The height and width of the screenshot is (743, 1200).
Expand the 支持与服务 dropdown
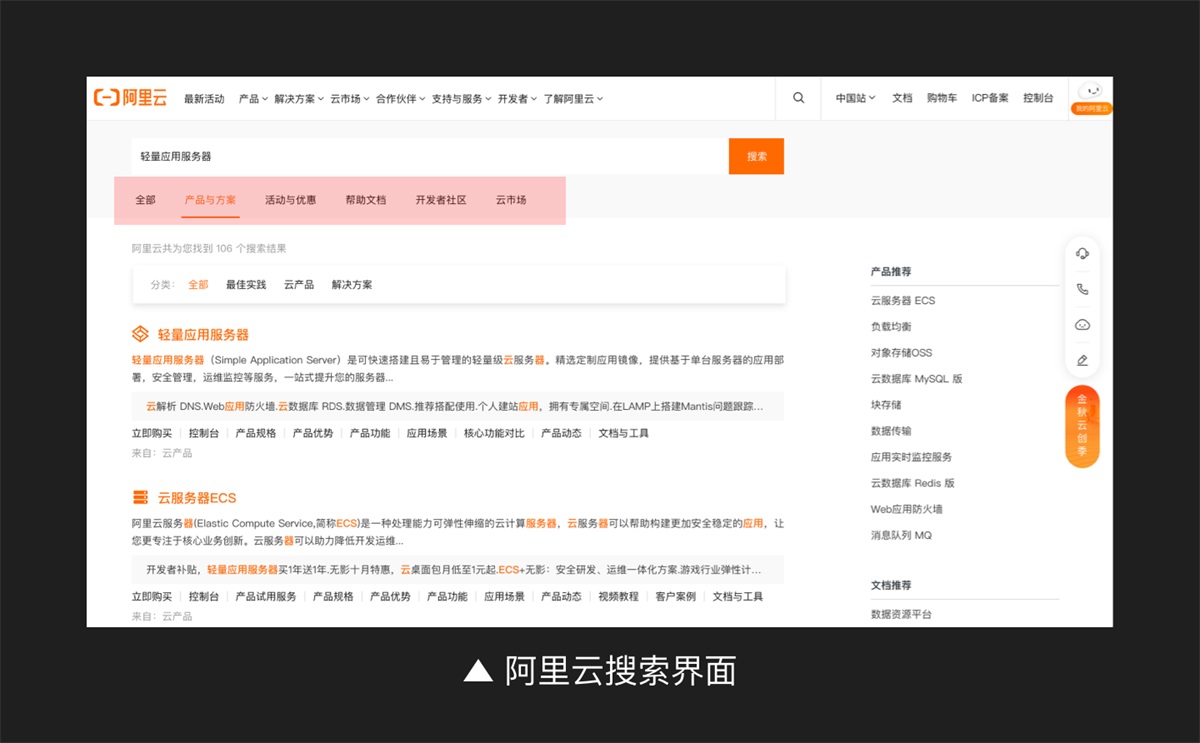click(462, 99)
